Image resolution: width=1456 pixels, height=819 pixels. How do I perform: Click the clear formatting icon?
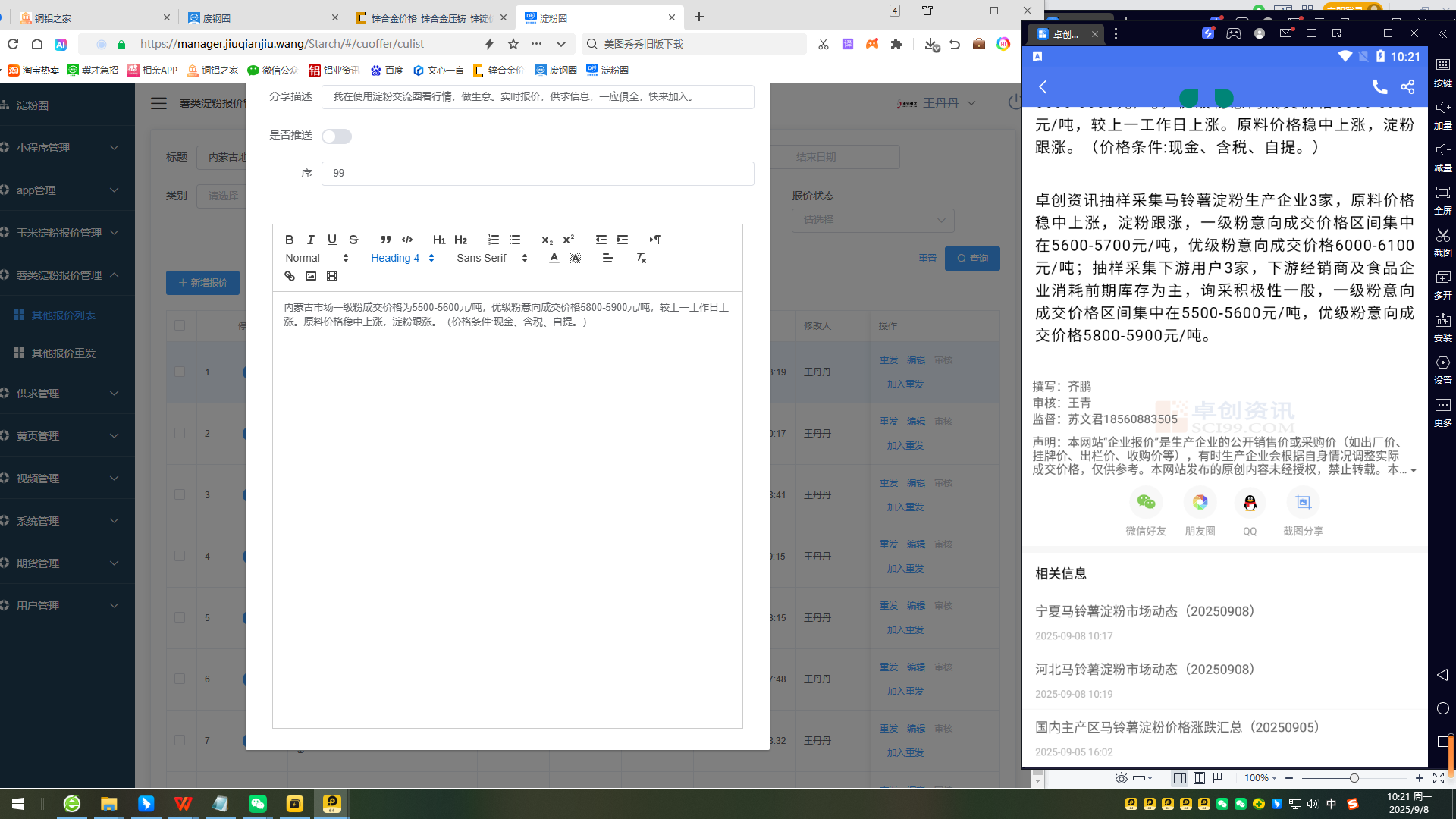(641, 258)
